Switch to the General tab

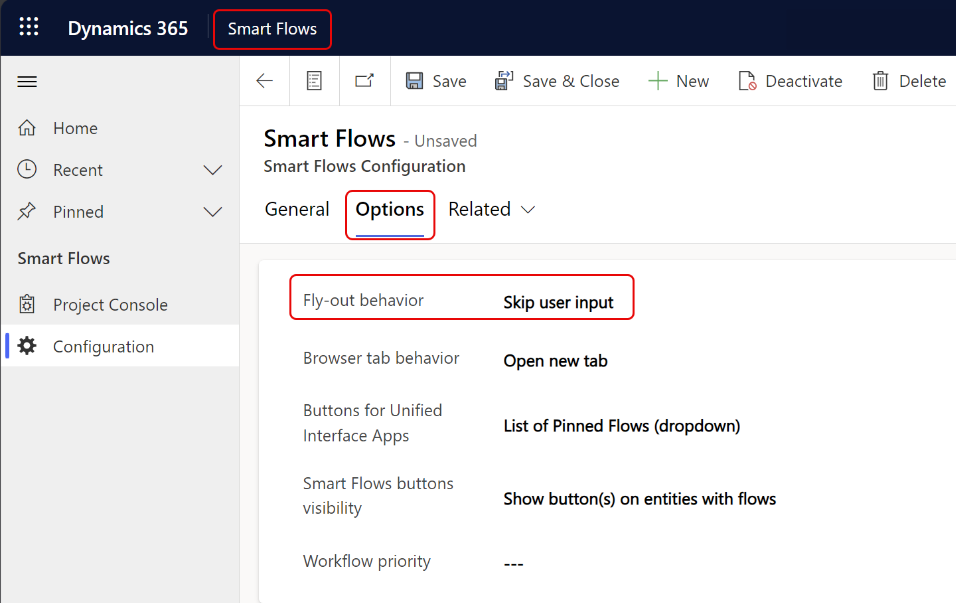pyautogui.click(x=297, y=210)
